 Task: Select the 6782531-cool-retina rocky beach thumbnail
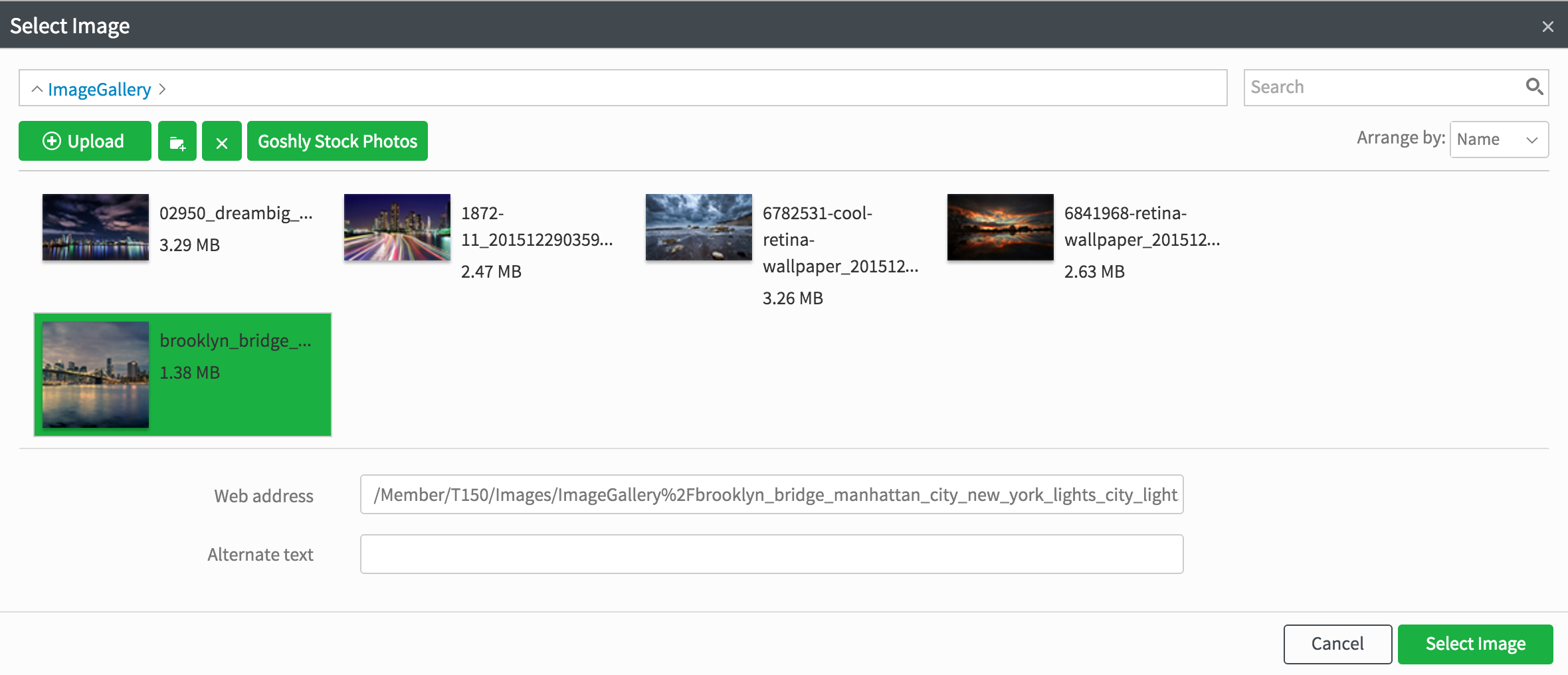(699, 227)
